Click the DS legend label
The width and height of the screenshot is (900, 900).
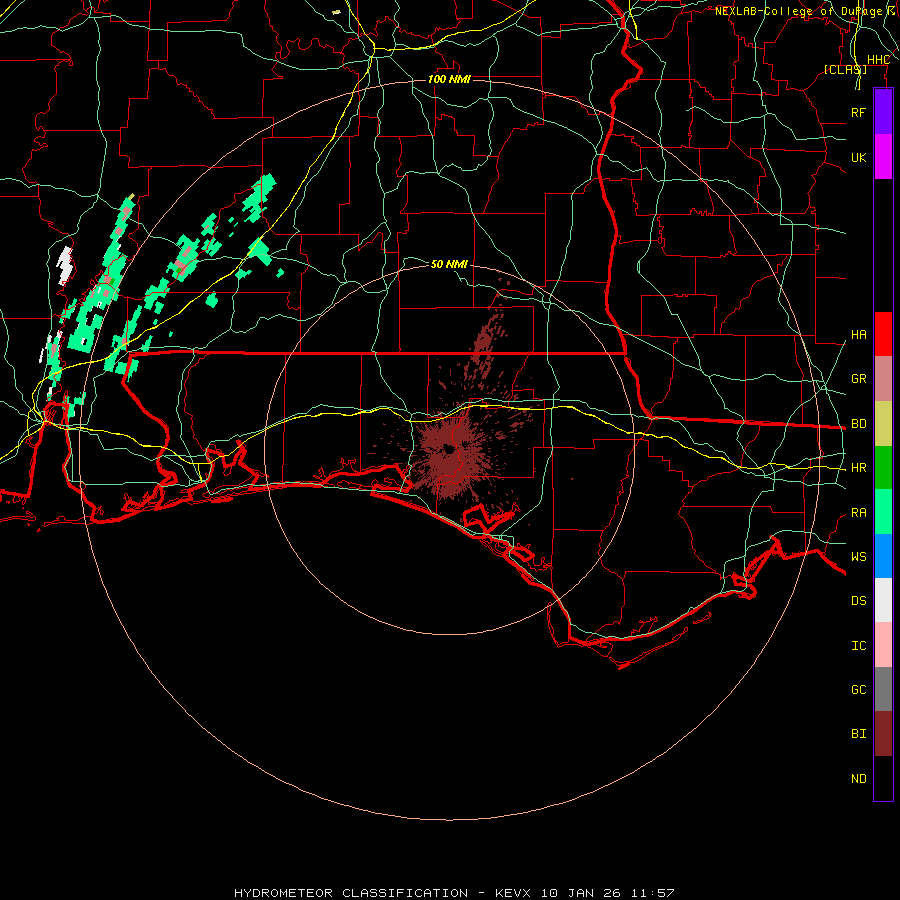pos(858,601)
